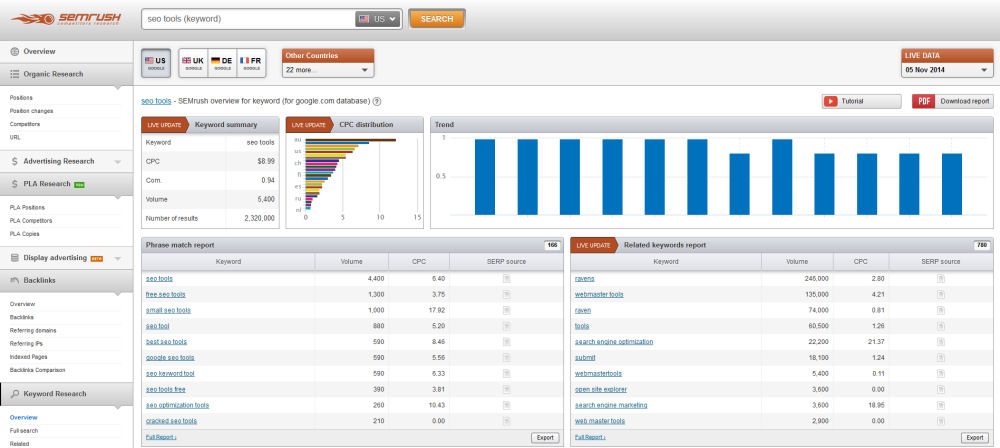This screenshot has width=1000, height=448.
Task: Switch to DE Google database
Action: click(222, 63)
